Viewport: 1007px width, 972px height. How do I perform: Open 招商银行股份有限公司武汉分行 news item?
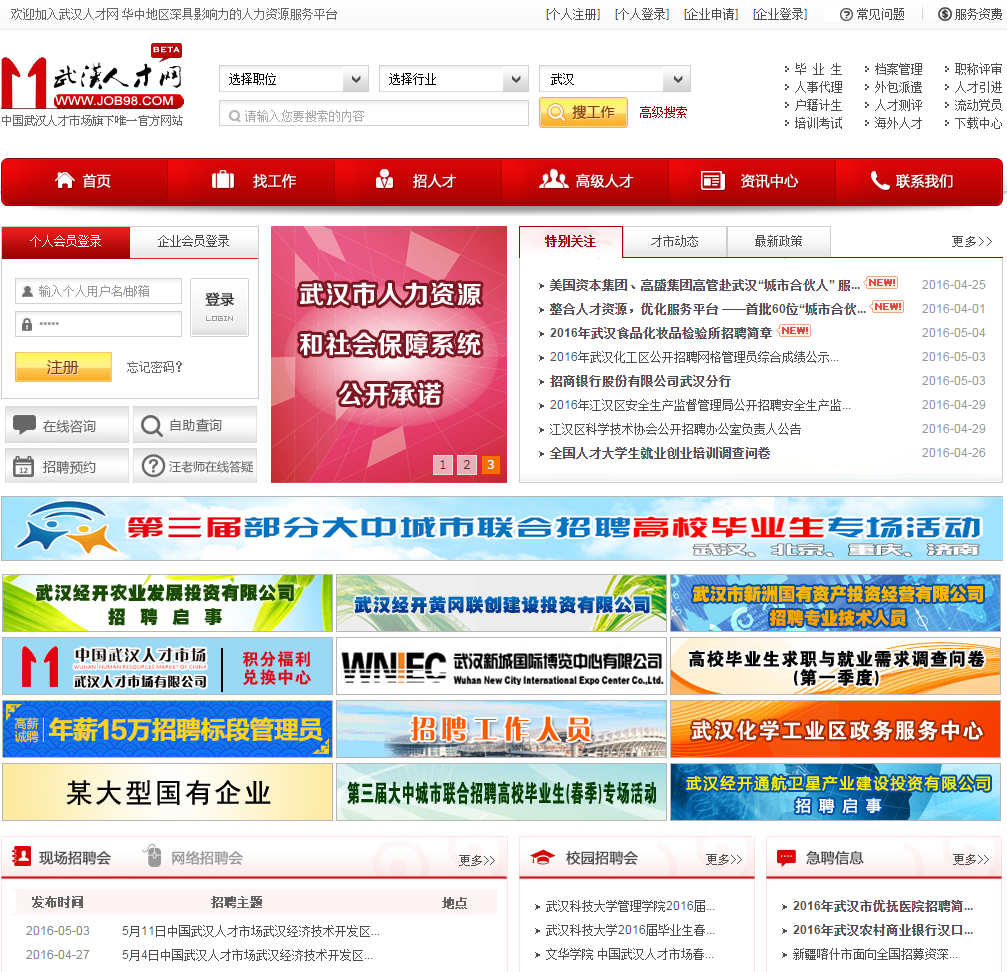coord(640,381)
